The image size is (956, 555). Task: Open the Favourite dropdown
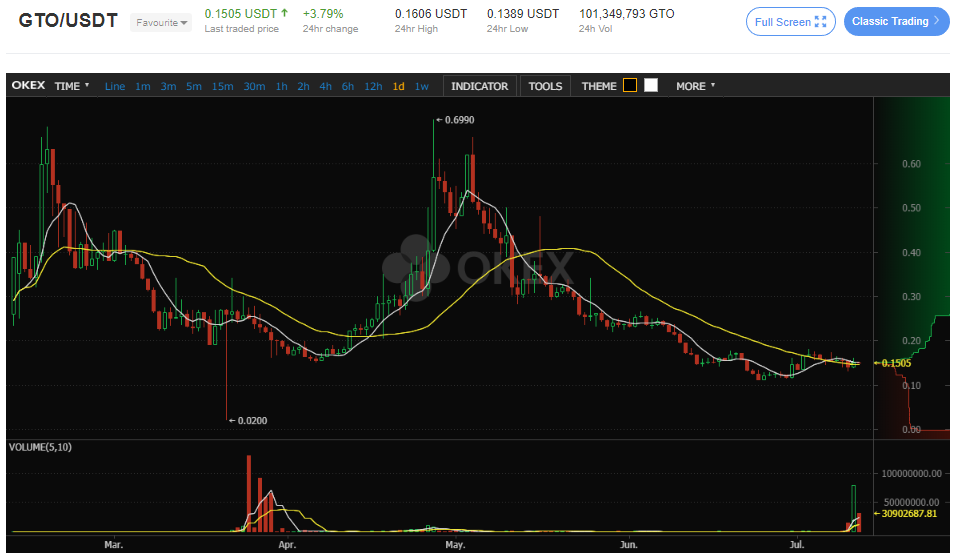click(161, 22)
